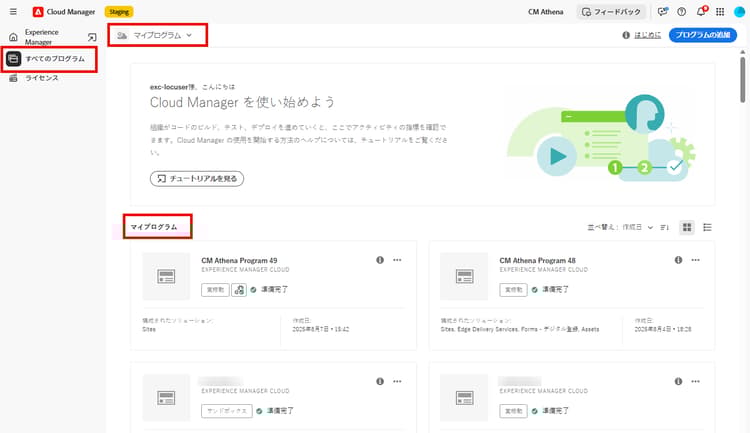This screenshot has width=750, height=433.
Task: Click the Adobe Cloud Manager logo
Action: pyautogui.click(x=38, y=11)
